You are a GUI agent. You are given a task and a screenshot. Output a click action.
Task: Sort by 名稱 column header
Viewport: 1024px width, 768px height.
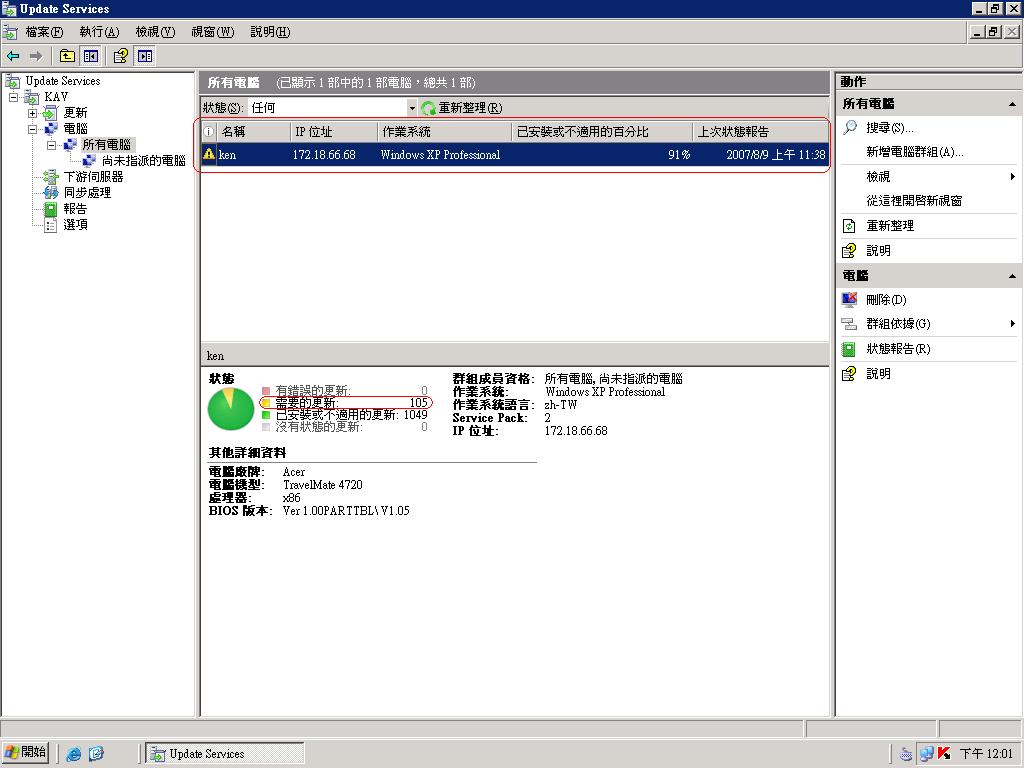coord(252,131)
